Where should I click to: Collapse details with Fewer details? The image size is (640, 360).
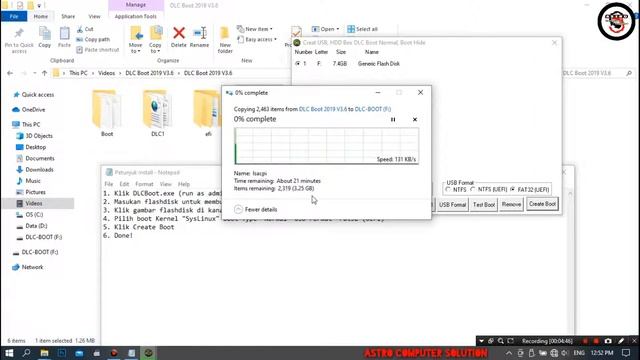(x=256, y=209)
